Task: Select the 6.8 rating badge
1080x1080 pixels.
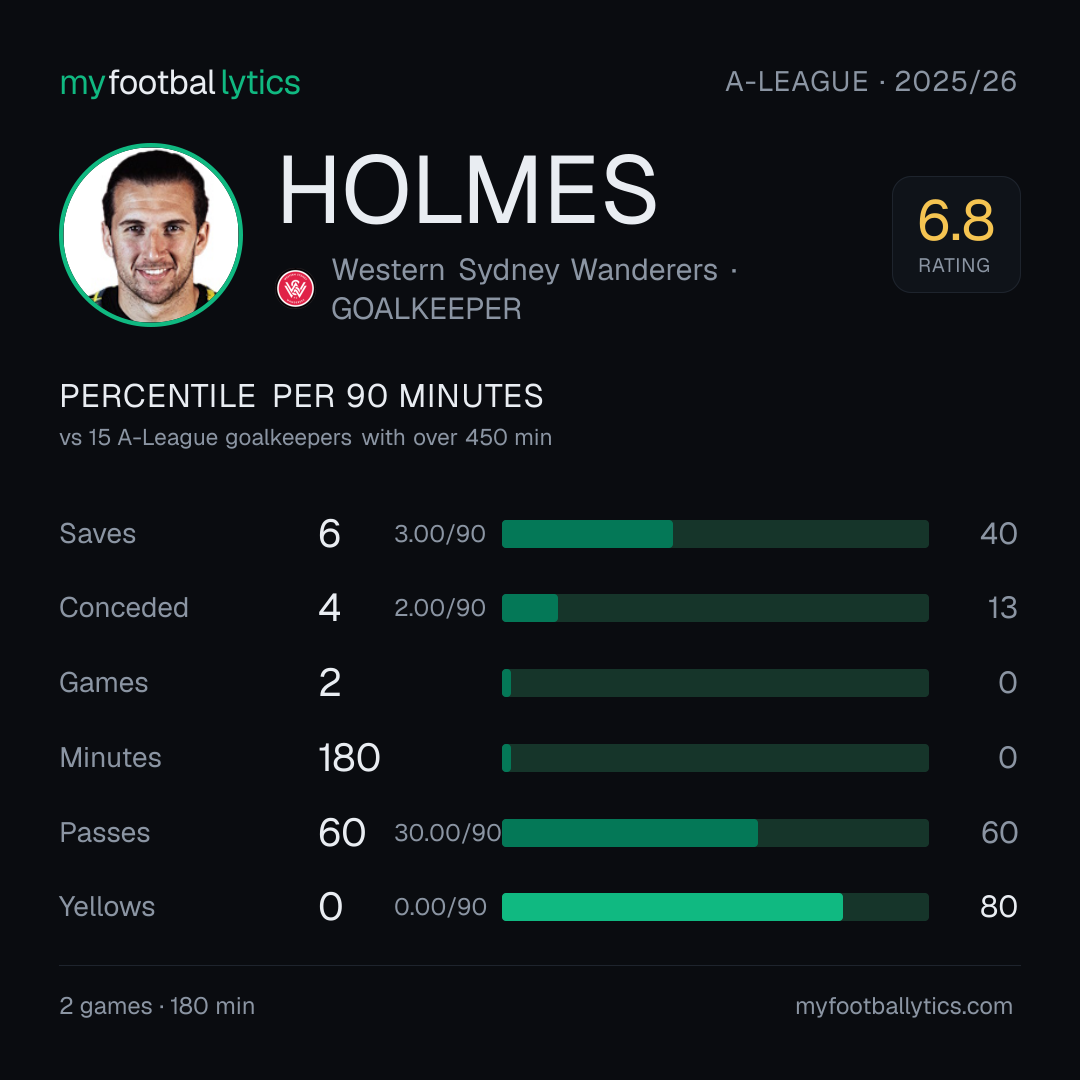Action: [x=956, y=234]
